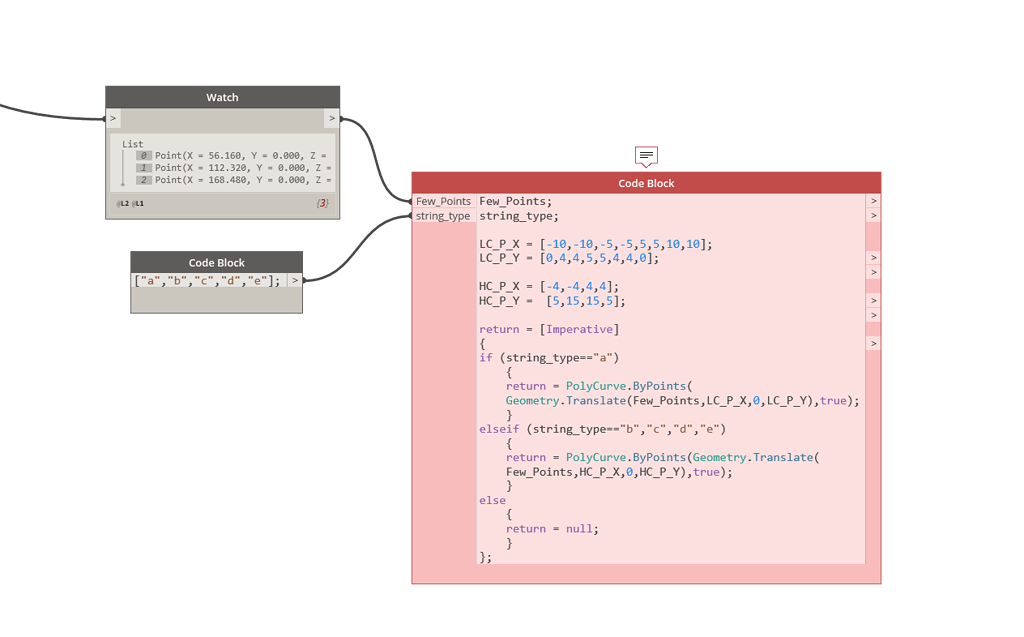
Task: Select the Watch node title bar
Action: tap(222, 97)
